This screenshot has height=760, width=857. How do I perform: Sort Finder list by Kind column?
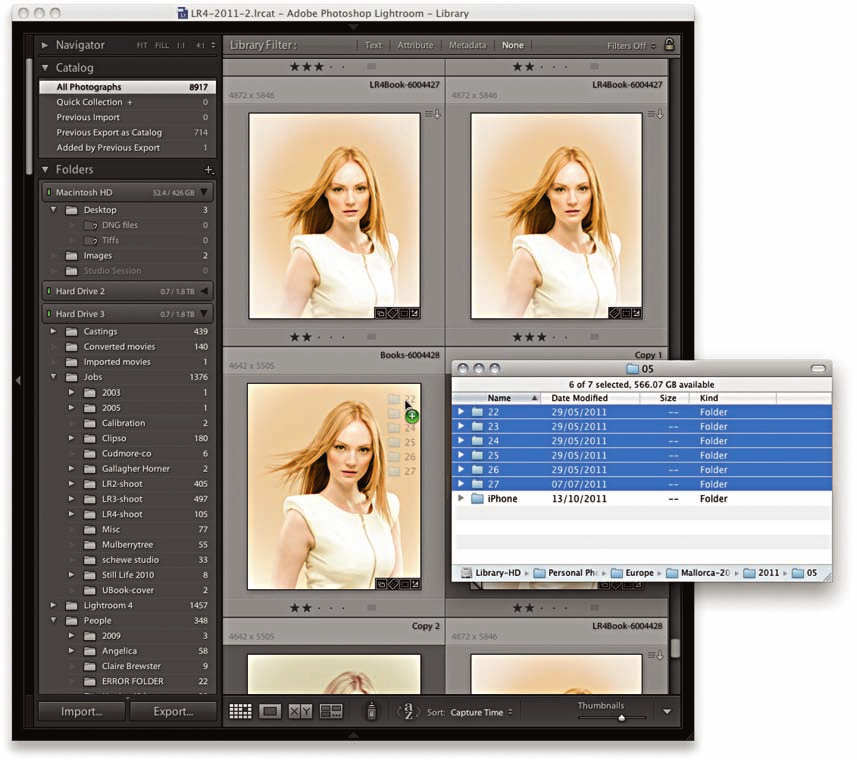coord(732,398)
